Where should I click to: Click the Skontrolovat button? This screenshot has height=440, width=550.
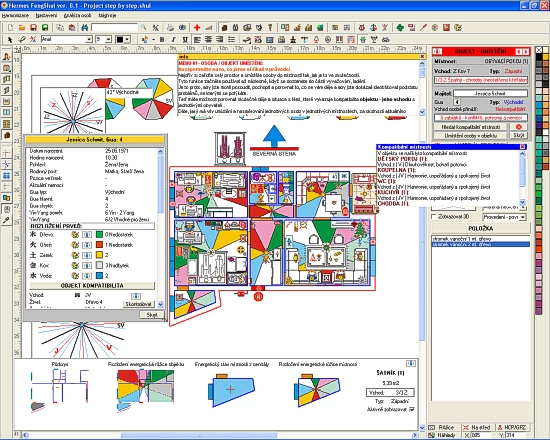[x=139, y=304]
